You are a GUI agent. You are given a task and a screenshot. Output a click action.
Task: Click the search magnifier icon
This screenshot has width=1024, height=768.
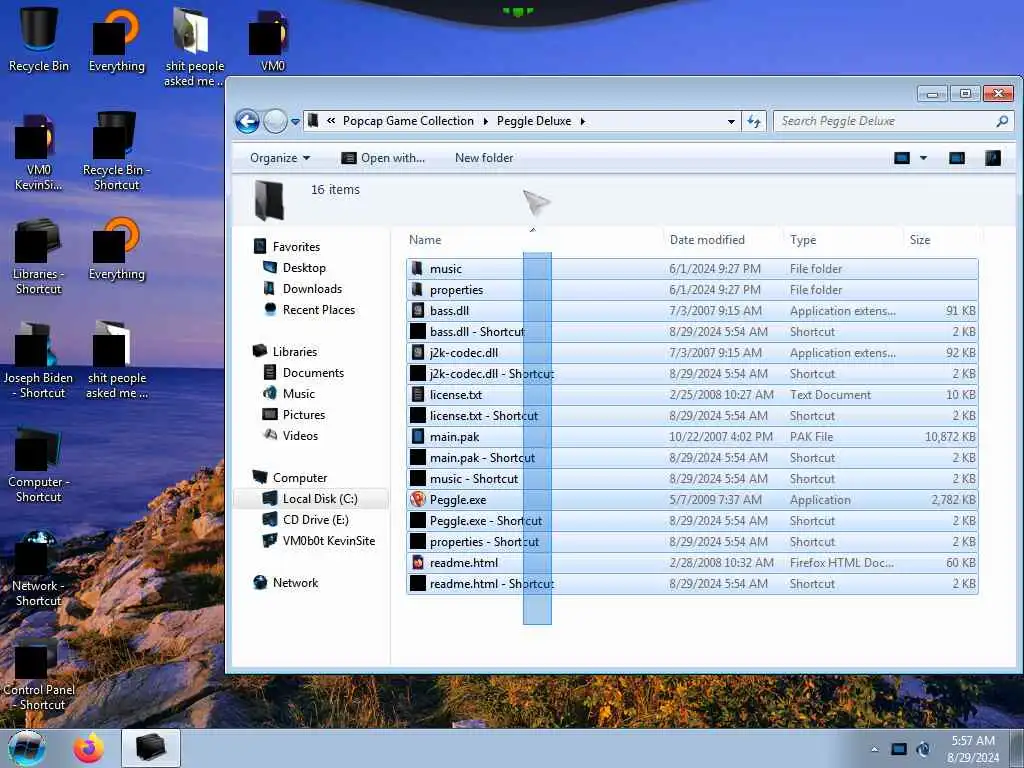1002,121
